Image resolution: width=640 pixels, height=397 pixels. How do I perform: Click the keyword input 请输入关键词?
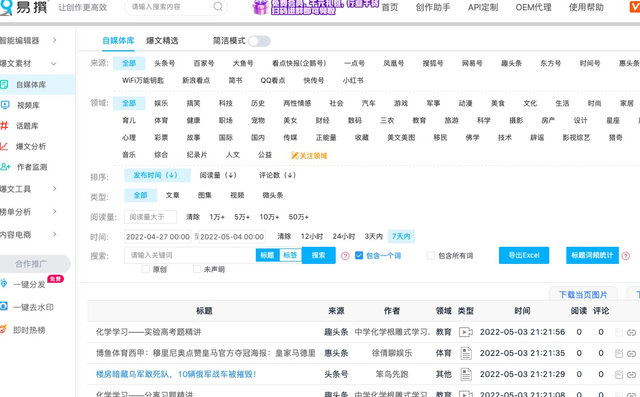coord(190,255)
